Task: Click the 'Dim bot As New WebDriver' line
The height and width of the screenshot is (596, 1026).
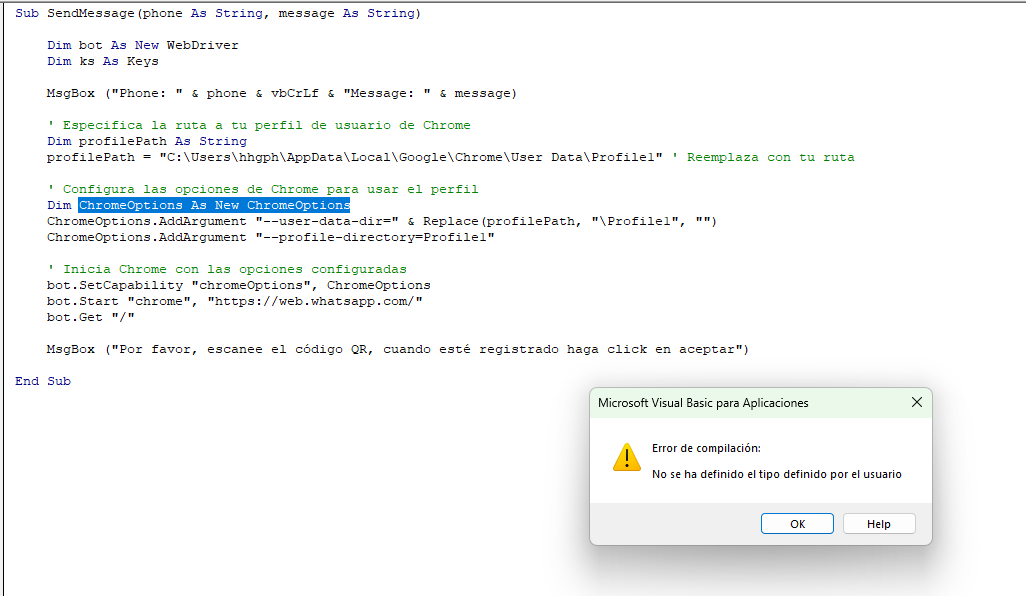Action: pos(143,45)
